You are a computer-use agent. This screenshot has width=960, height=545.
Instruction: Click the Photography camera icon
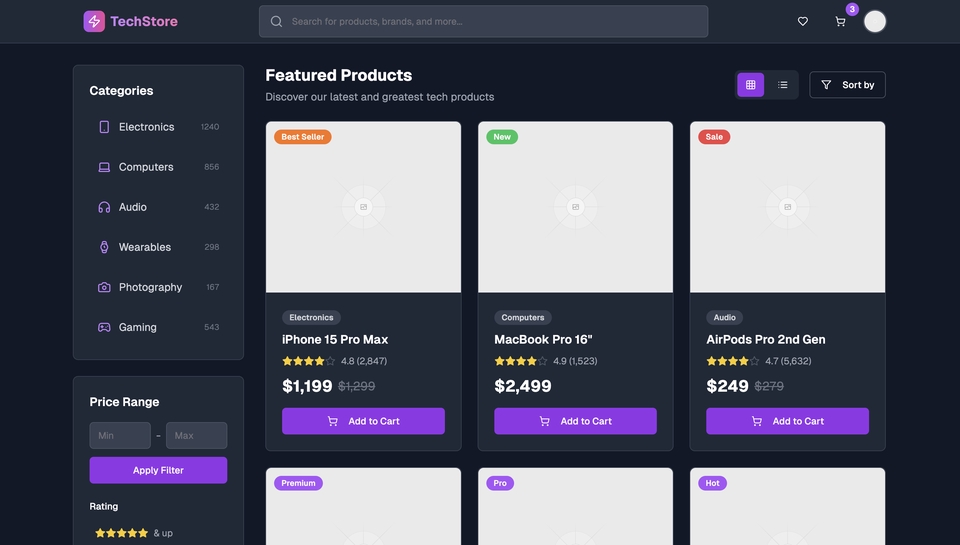[x=104, y=287]
